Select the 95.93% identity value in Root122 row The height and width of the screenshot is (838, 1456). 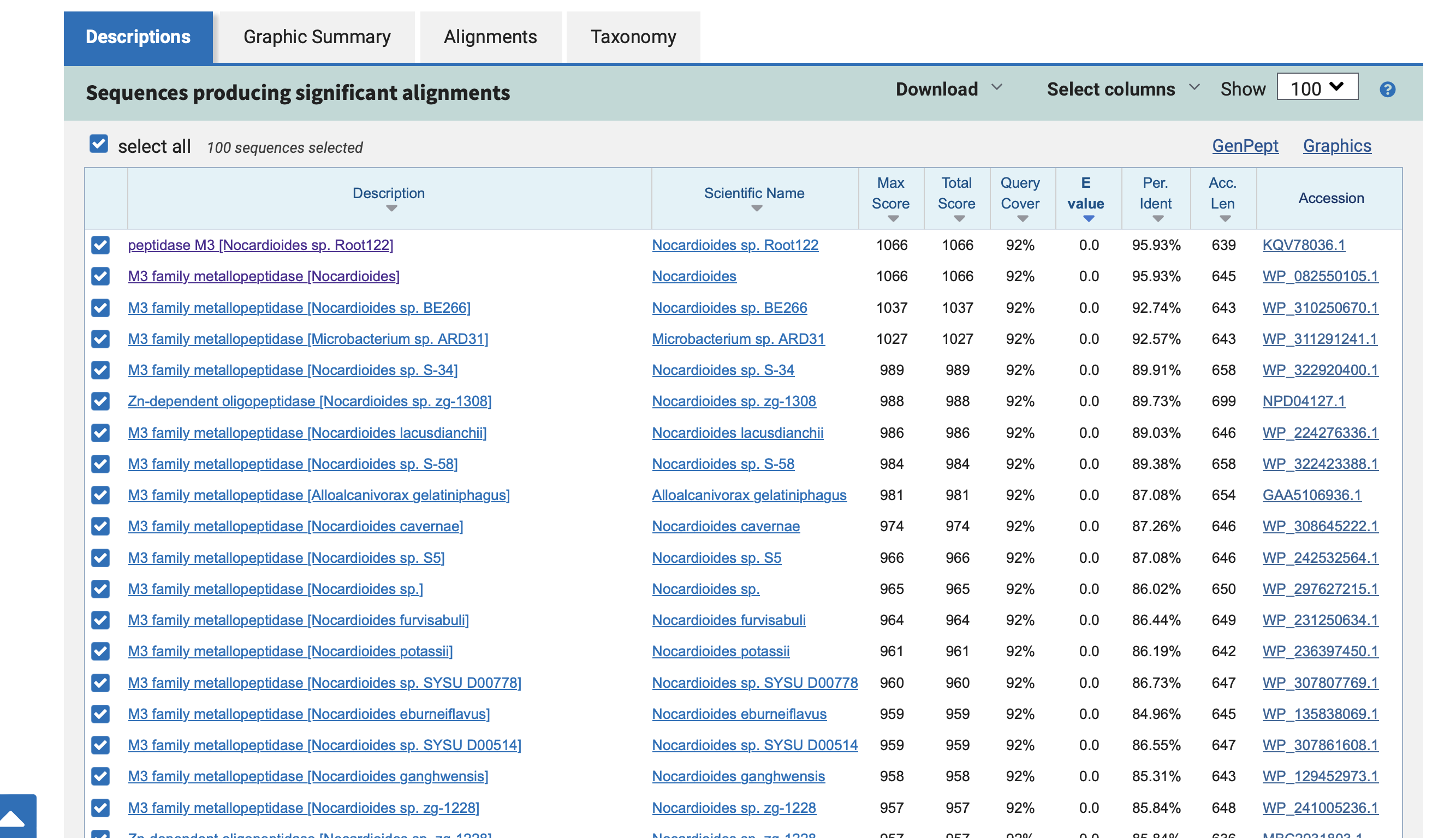(1156, 245)
